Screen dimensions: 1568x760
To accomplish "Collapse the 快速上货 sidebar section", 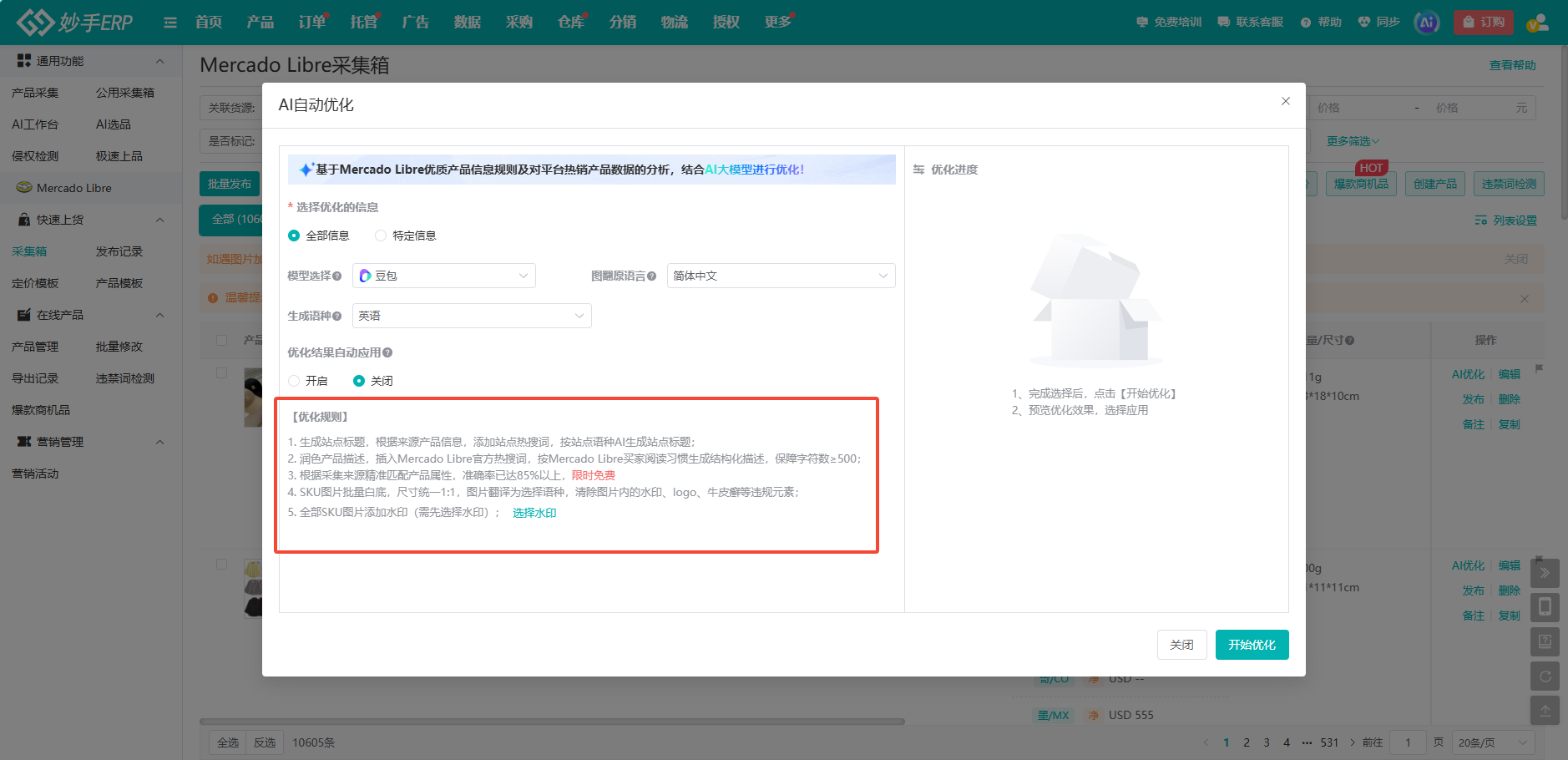I will 160,220.
